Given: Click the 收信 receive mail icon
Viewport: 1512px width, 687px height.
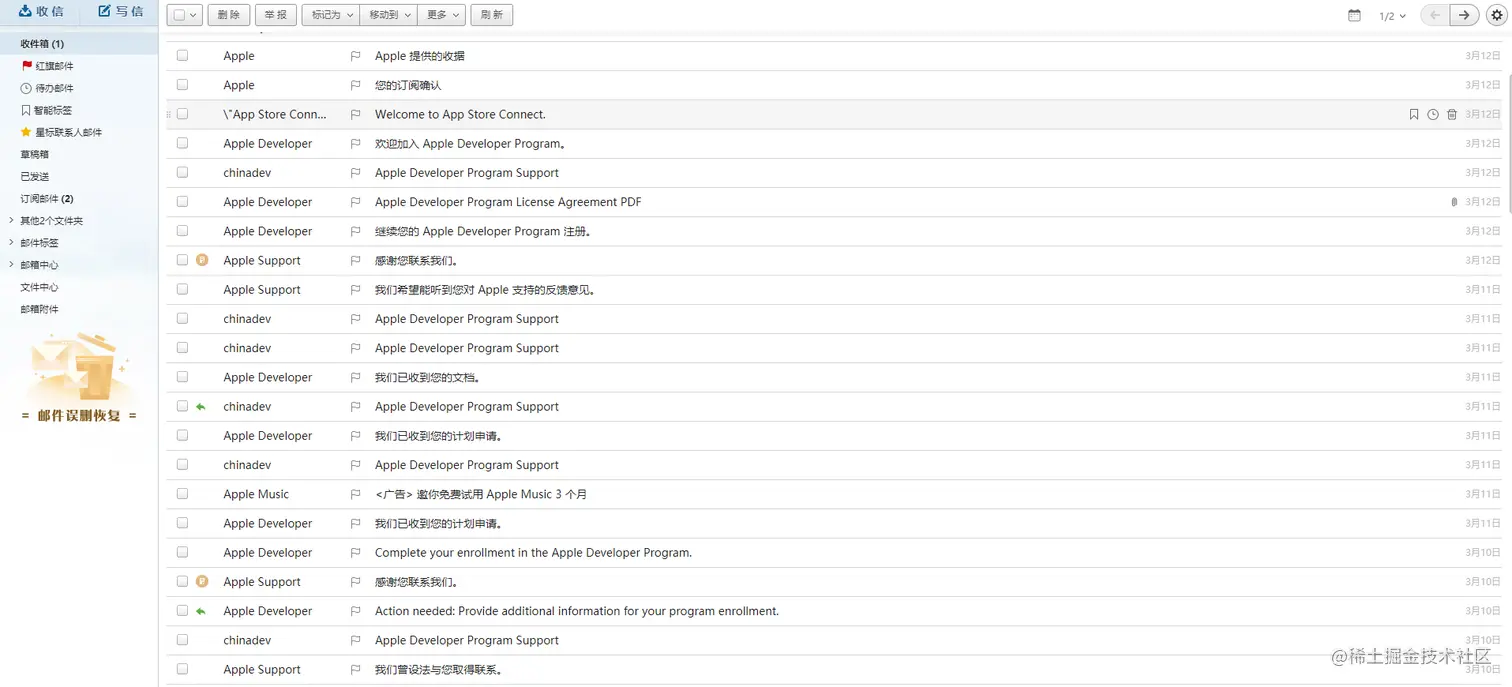Looking at the screenshot, I should tap(25, 11).
